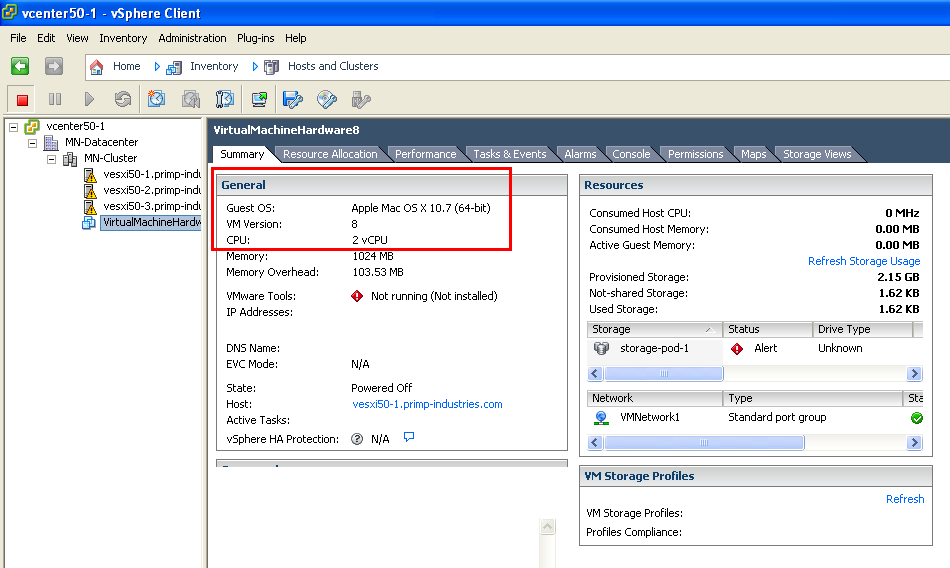Click the USB device connect icon
This screenshot has height=568, width=950.
[x=361, y=99]
